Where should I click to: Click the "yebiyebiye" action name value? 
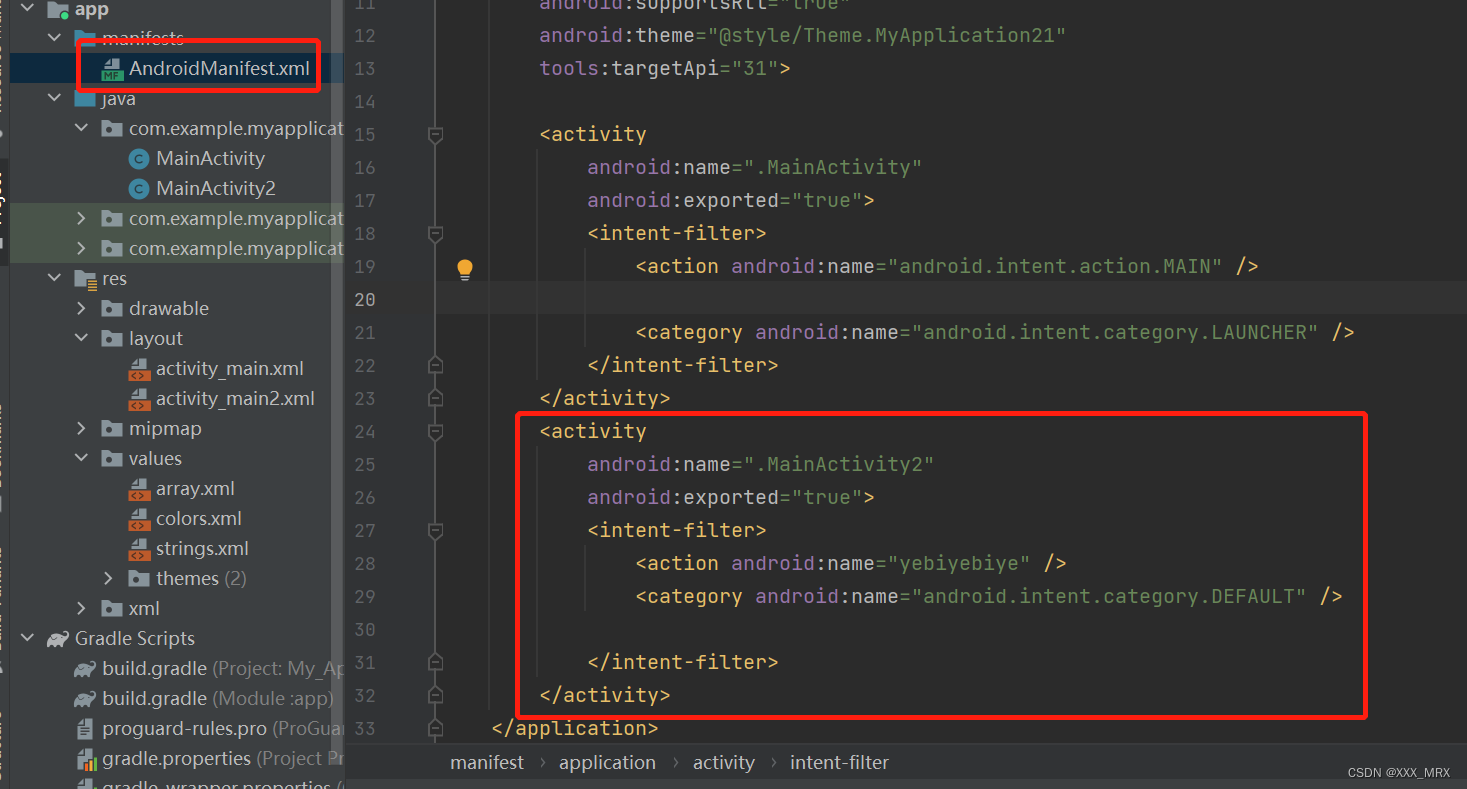(x=959, y=563)
